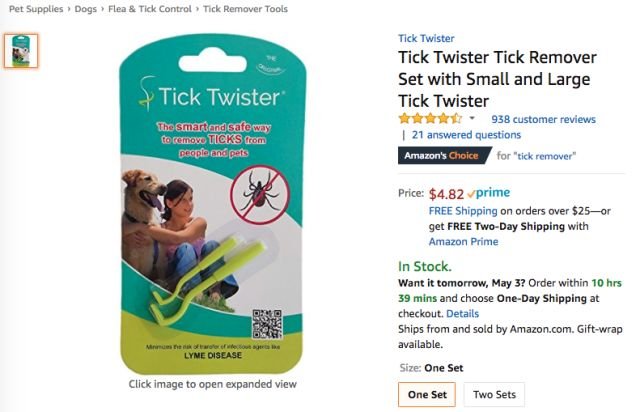Screen dimensions: 640x412
Task: Open the Pet Supplies breadcrumb
Action: [x=36, y=9]
